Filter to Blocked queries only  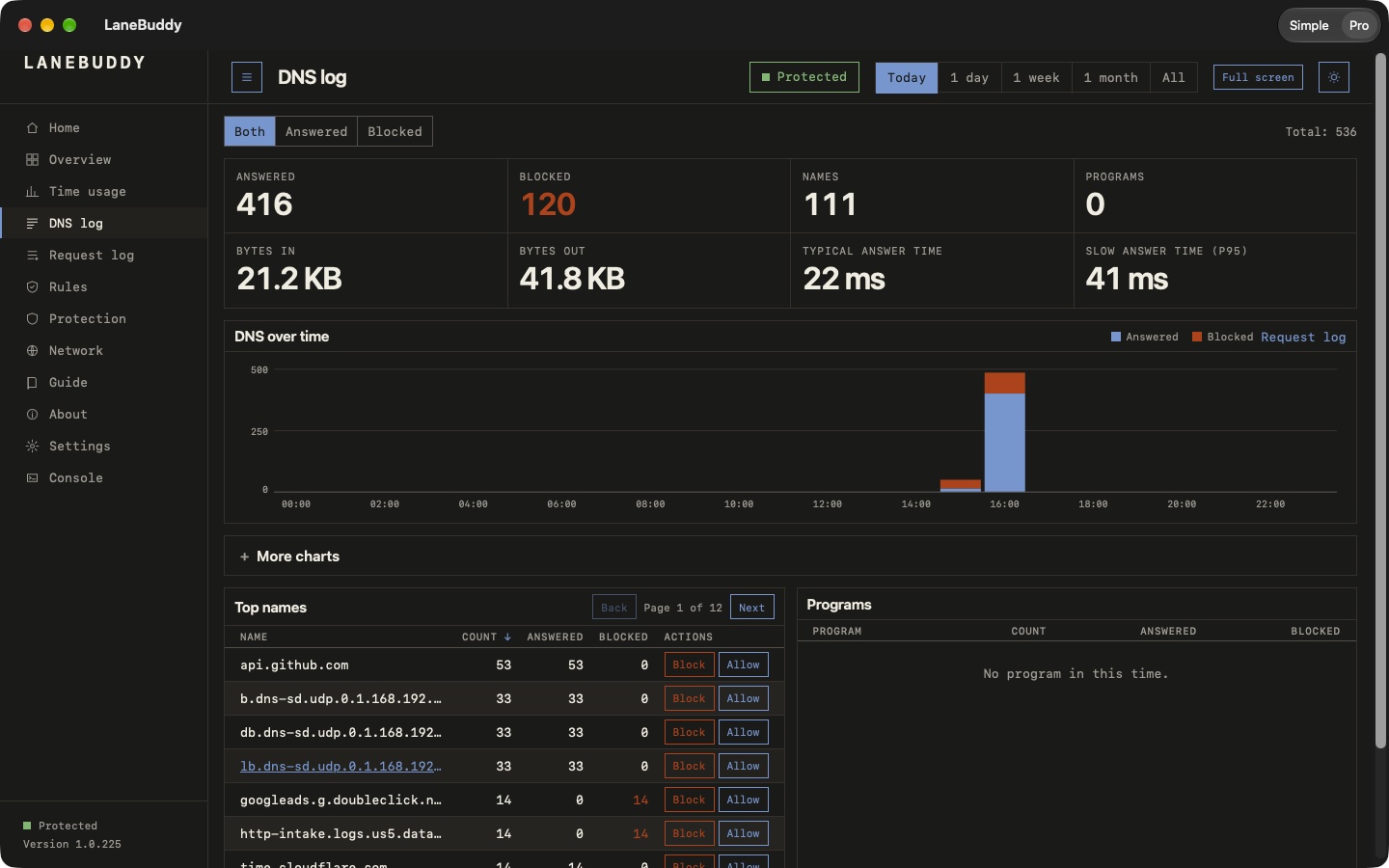coord(395,131)
